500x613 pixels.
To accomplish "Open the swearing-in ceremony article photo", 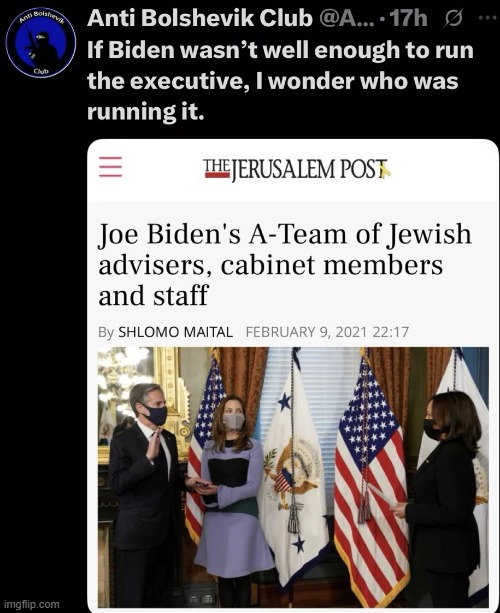I will (293, 477).
